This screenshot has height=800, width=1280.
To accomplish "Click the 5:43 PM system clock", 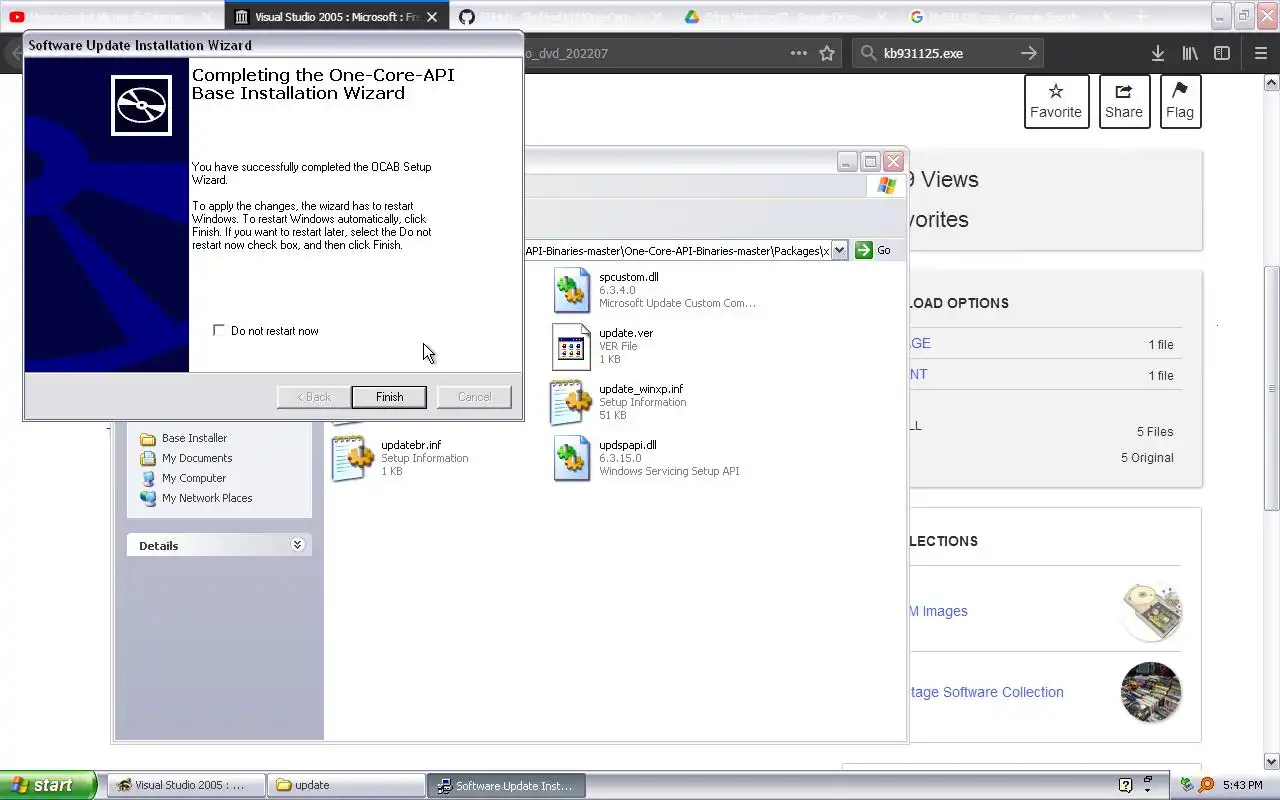I will pyautogui.click(x=1243, y=785).
